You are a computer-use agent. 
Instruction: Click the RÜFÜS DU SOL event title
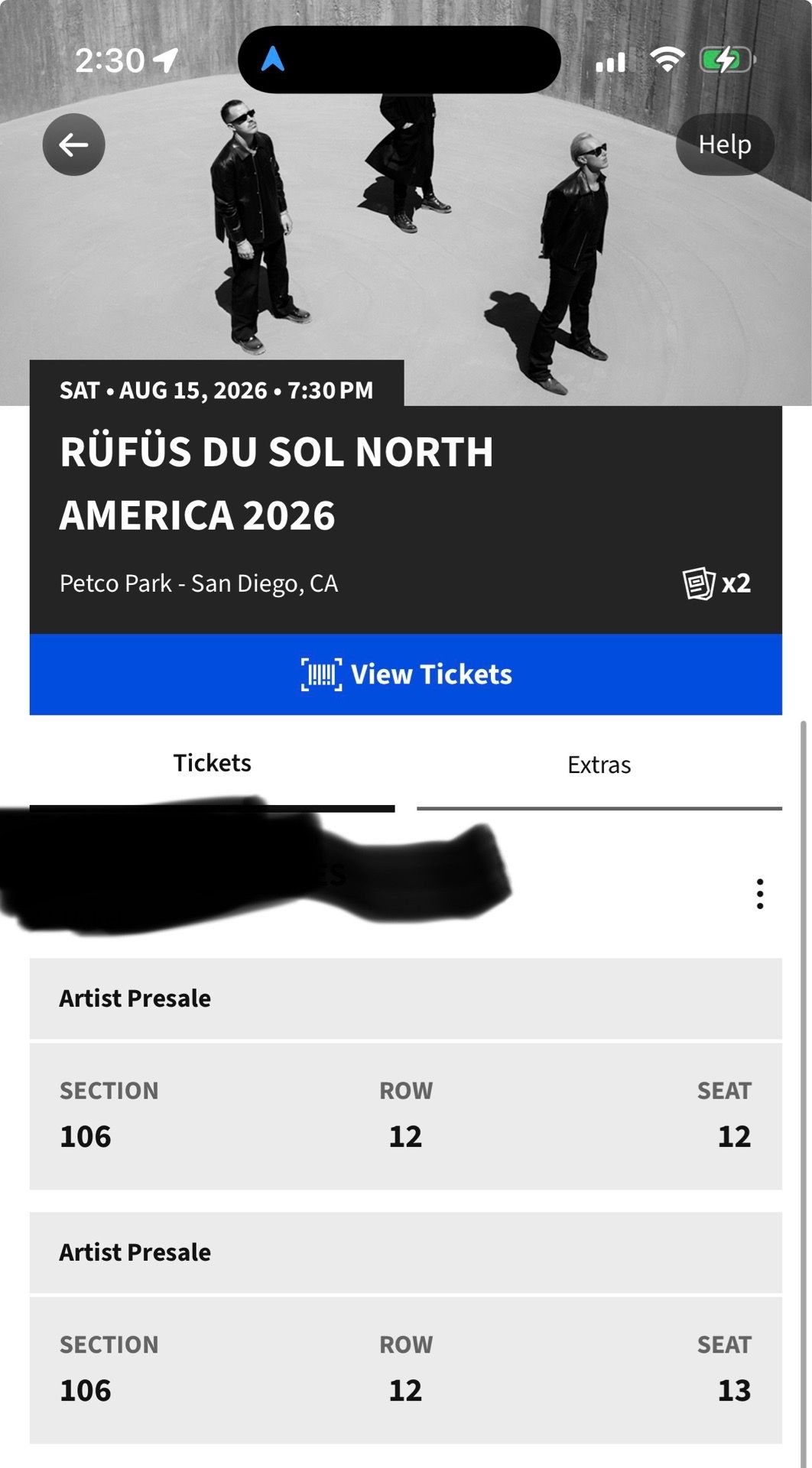[x=277, y=483]
